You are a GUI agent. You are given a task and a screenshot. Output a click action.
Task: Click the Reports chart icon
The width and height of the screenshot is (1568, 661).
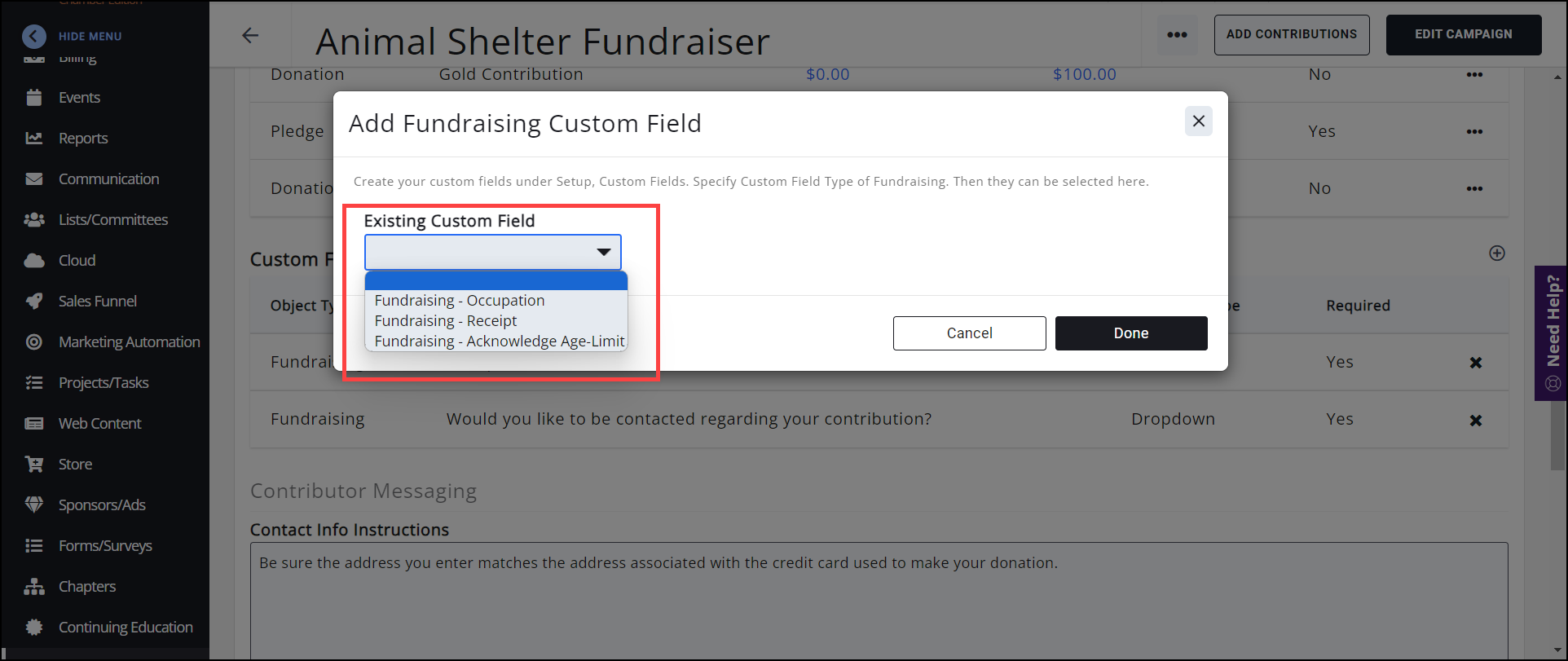pyautogui.click(x=34, y=139)
